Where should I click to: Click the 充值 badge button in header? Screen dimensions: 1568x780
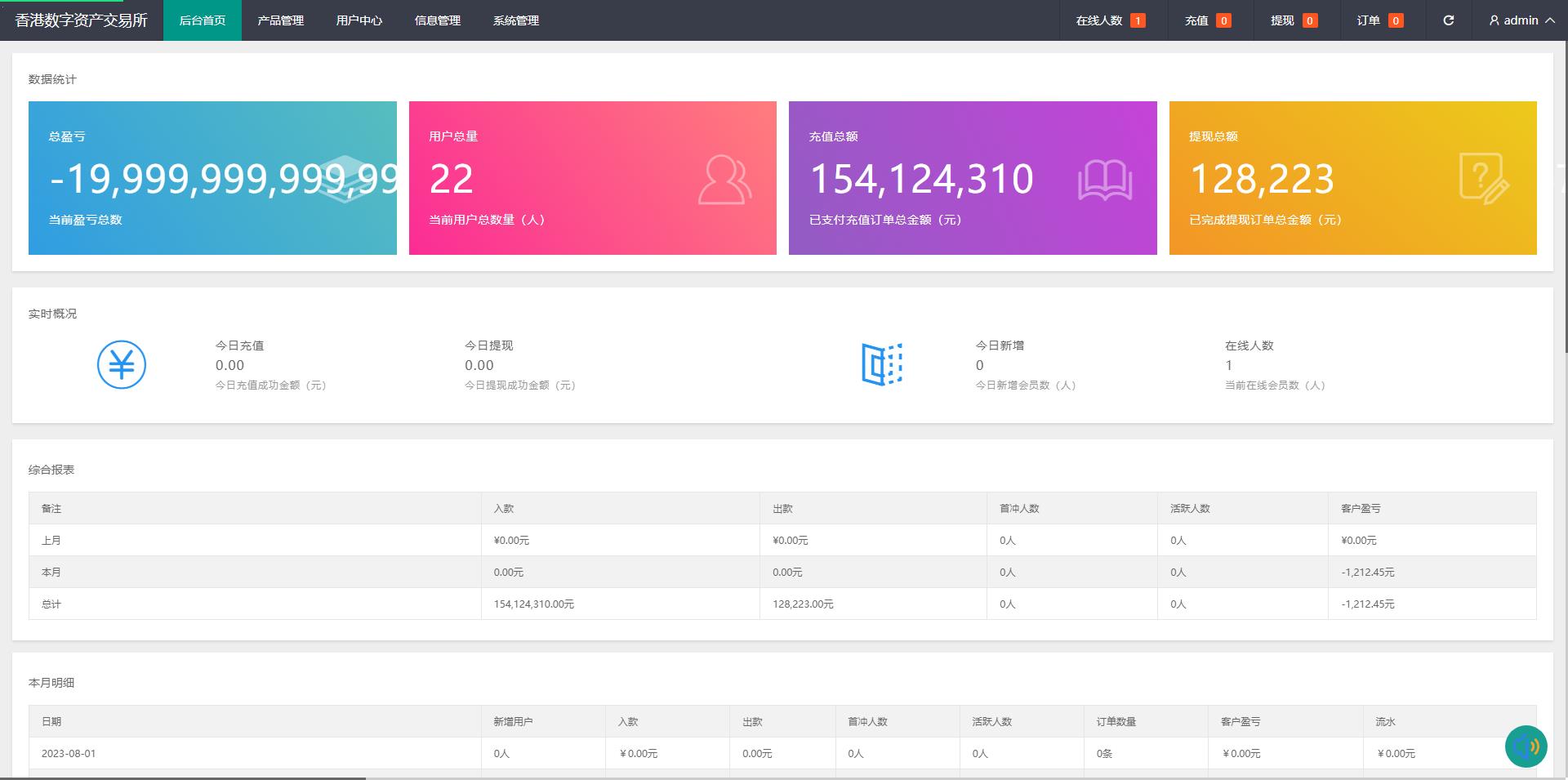point(1207,20)
